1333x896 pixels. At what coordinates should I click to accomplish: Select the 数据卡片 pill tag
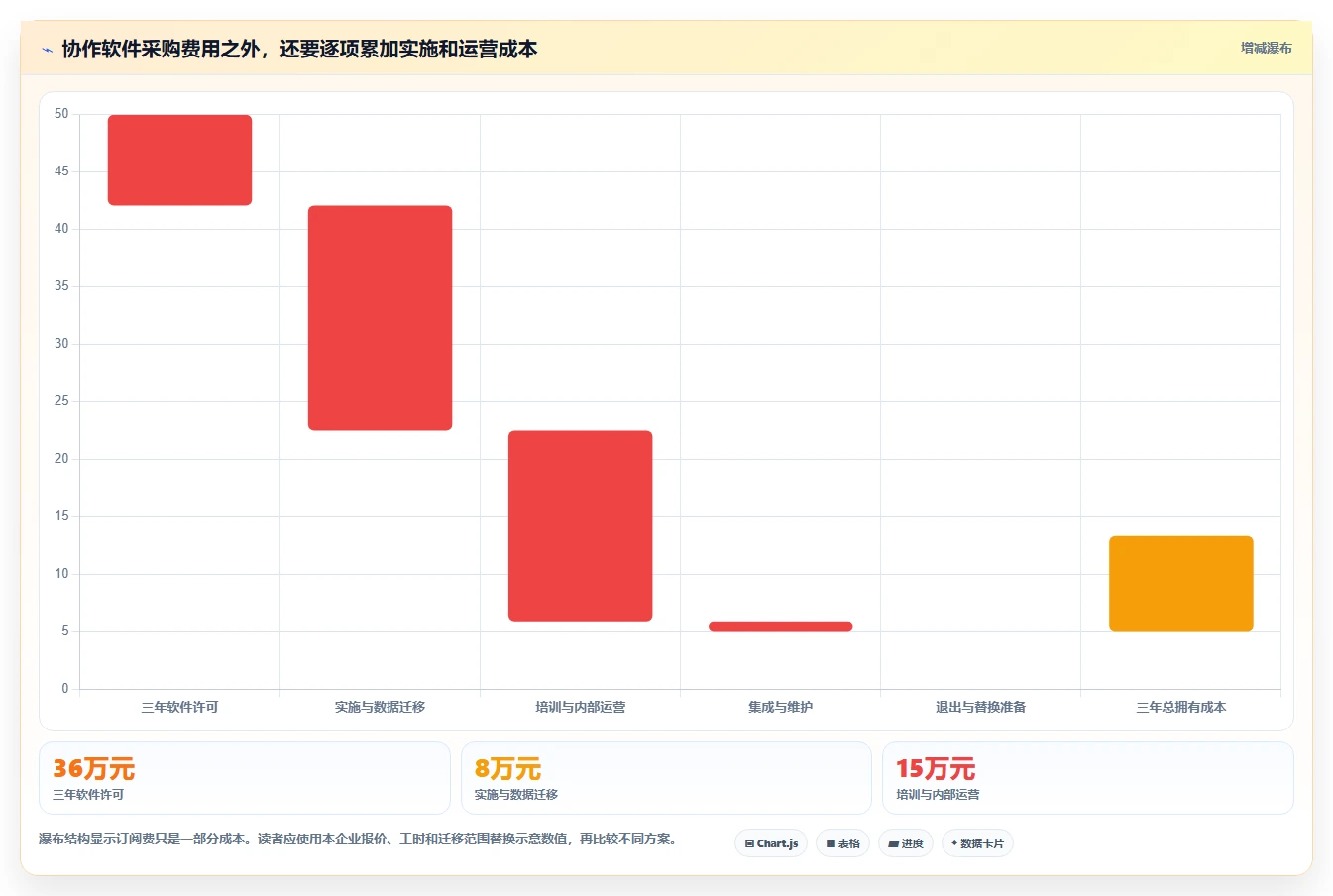click(x=977, y=843)
